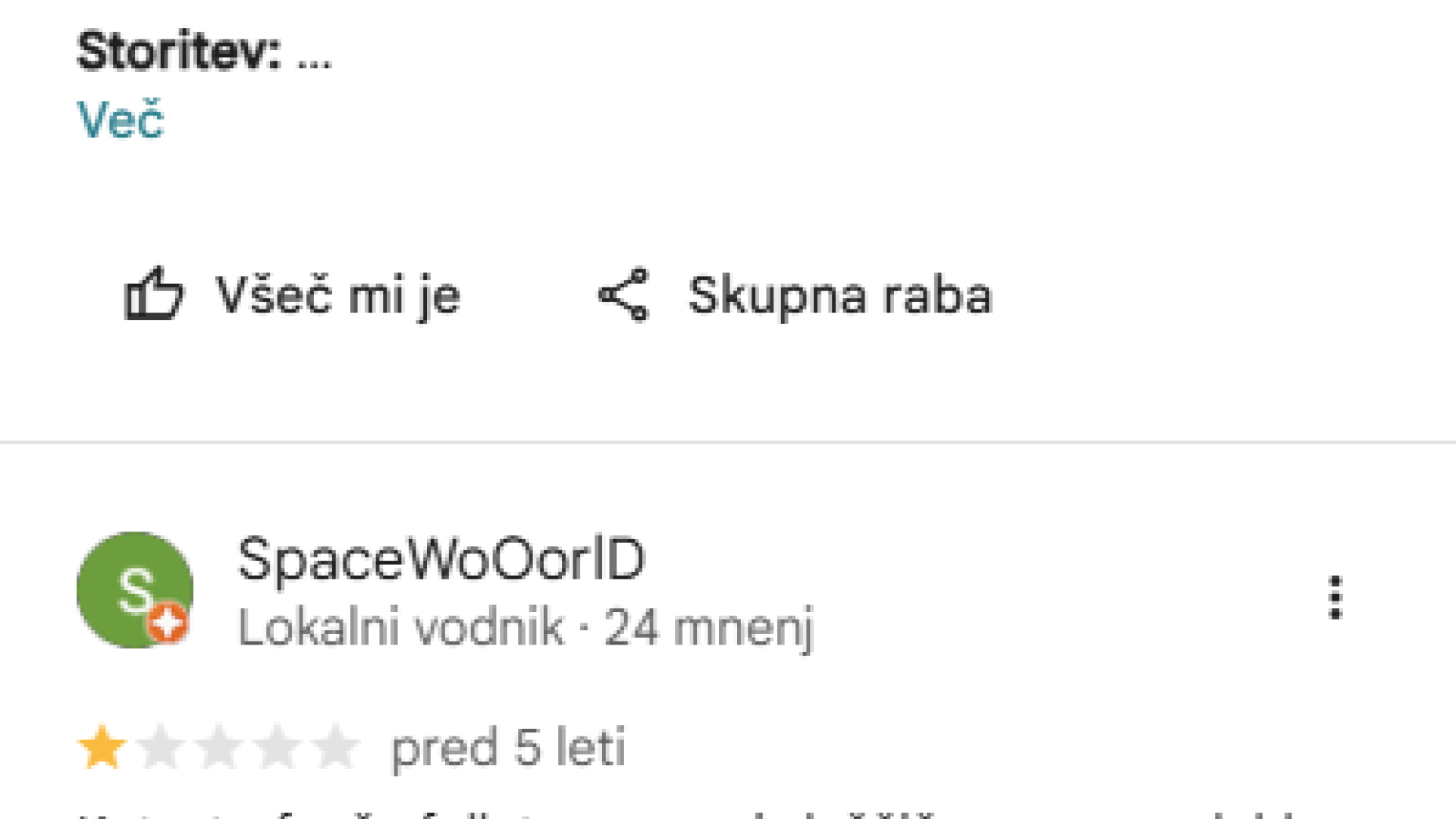The width and height of the screenshot is (1456, 819).
Task: View the reviewer's 24 mnenj count
Action: pyautogui.click(x=709, y=628)
